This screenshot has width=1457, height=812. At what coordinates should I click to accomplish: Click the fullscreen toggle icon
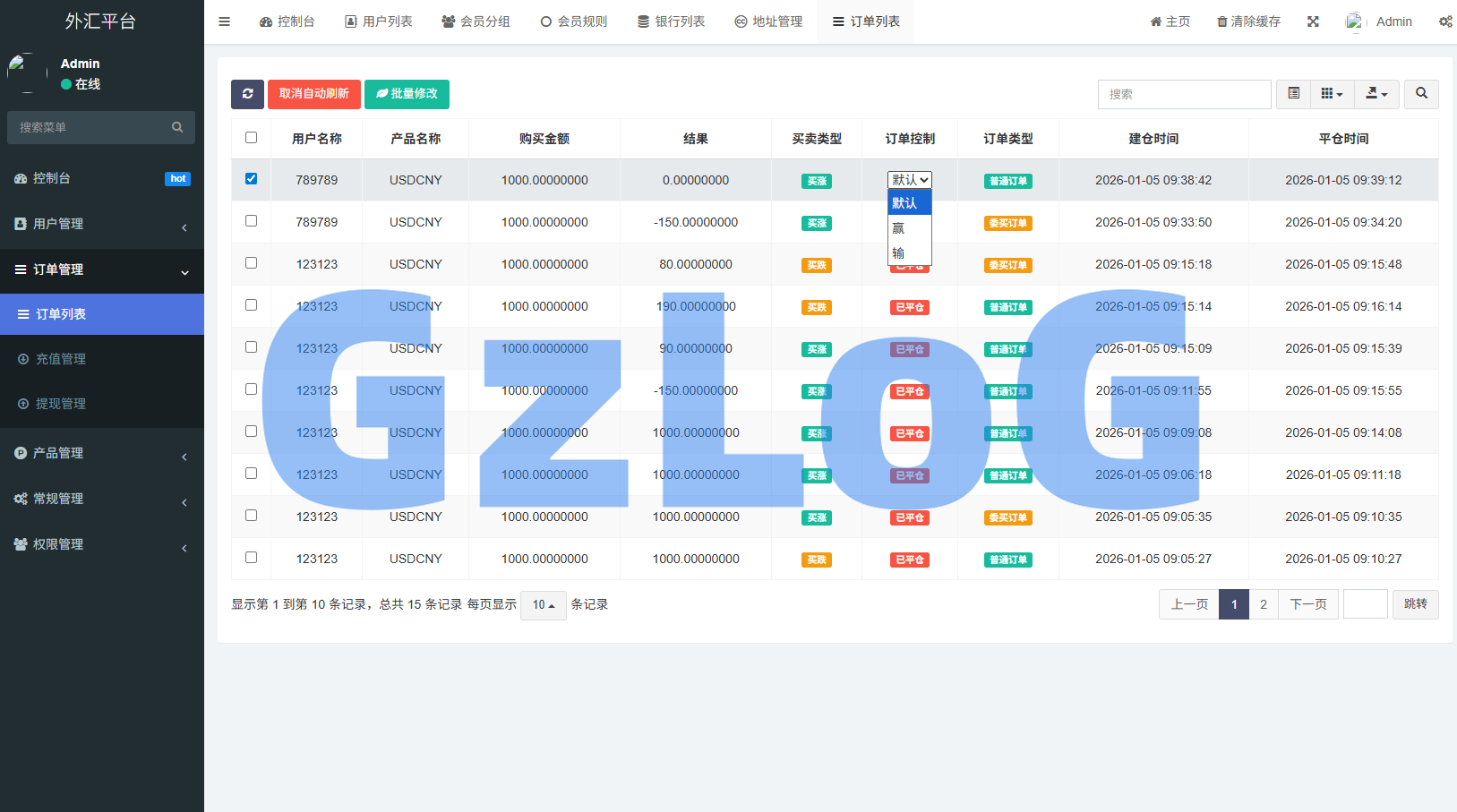point(1313,21)
